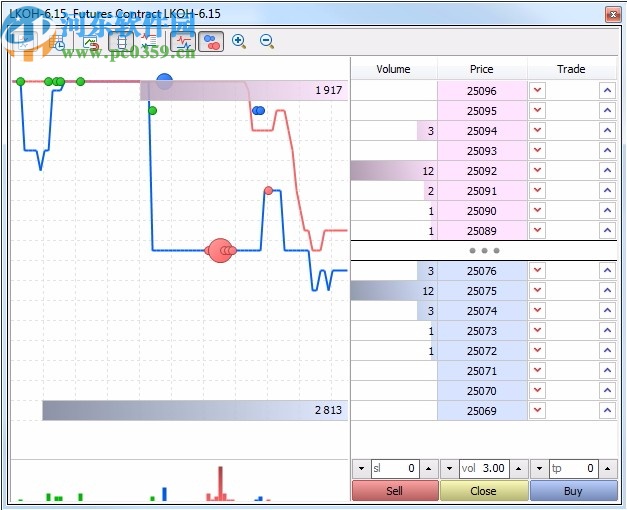The height and width of the screenshot is (510, 627).
Task: Decrease take profit with tp down arrow
Action: (539, 468)
